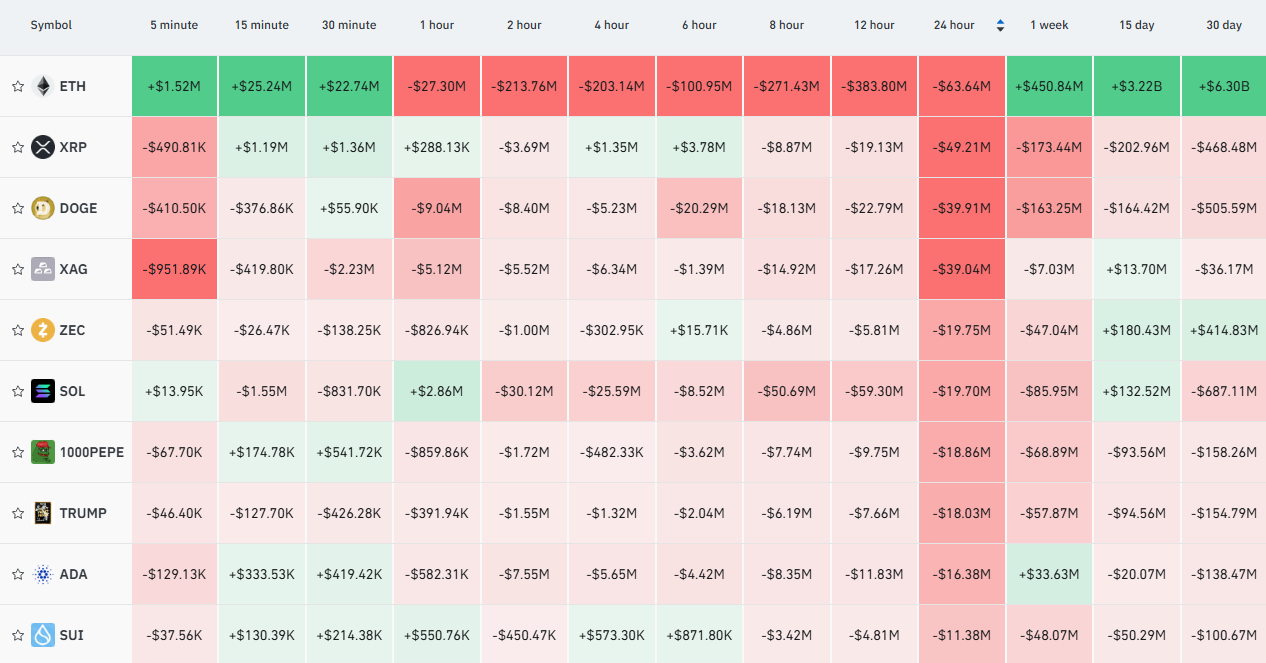
Task: Click the red XAG 5 minute cell
Action: click(174, 269)
